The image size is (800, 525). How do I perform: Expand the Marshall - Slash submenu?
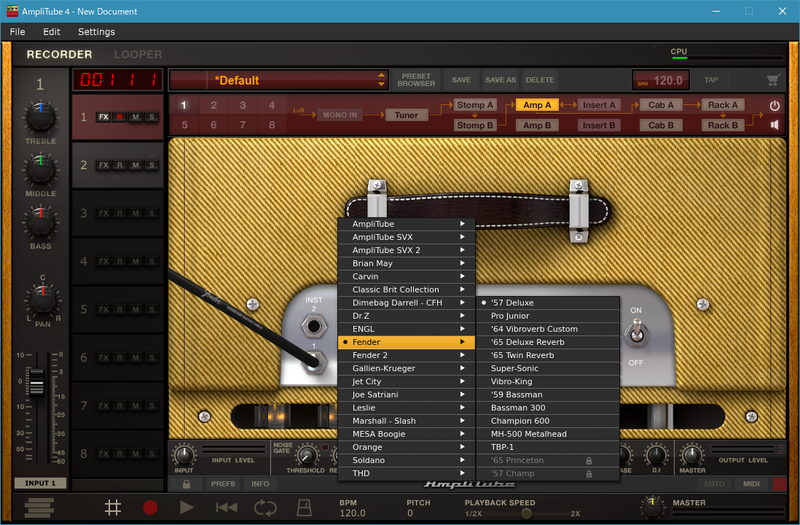click(x=407, y=421)
